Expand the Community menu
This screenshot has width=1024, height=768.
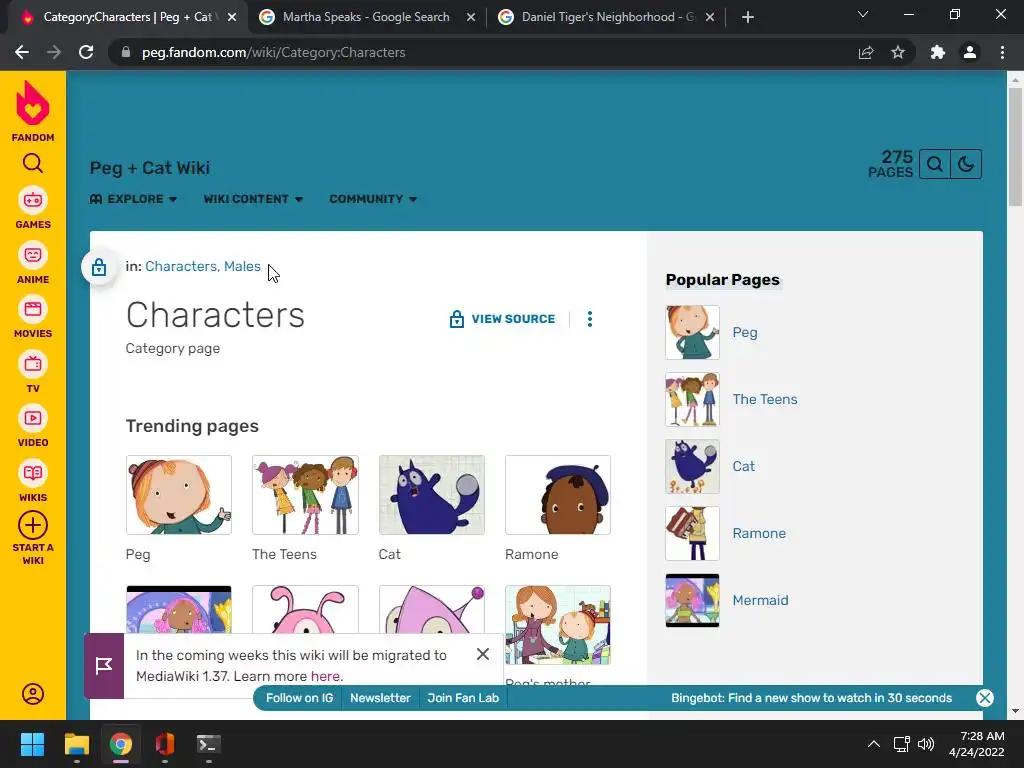pos(373,199)
